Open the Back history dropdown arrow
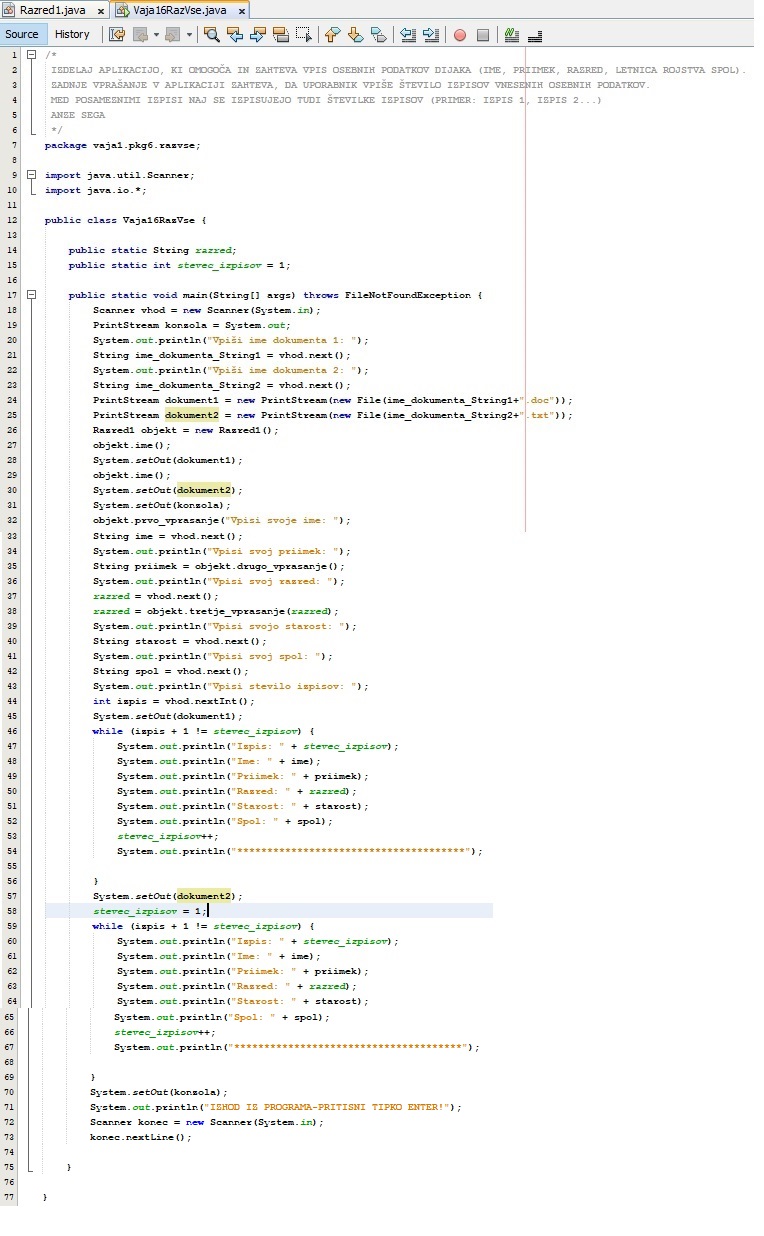Viewport: 764px width, 1236px height. click(x=155, y=35)
